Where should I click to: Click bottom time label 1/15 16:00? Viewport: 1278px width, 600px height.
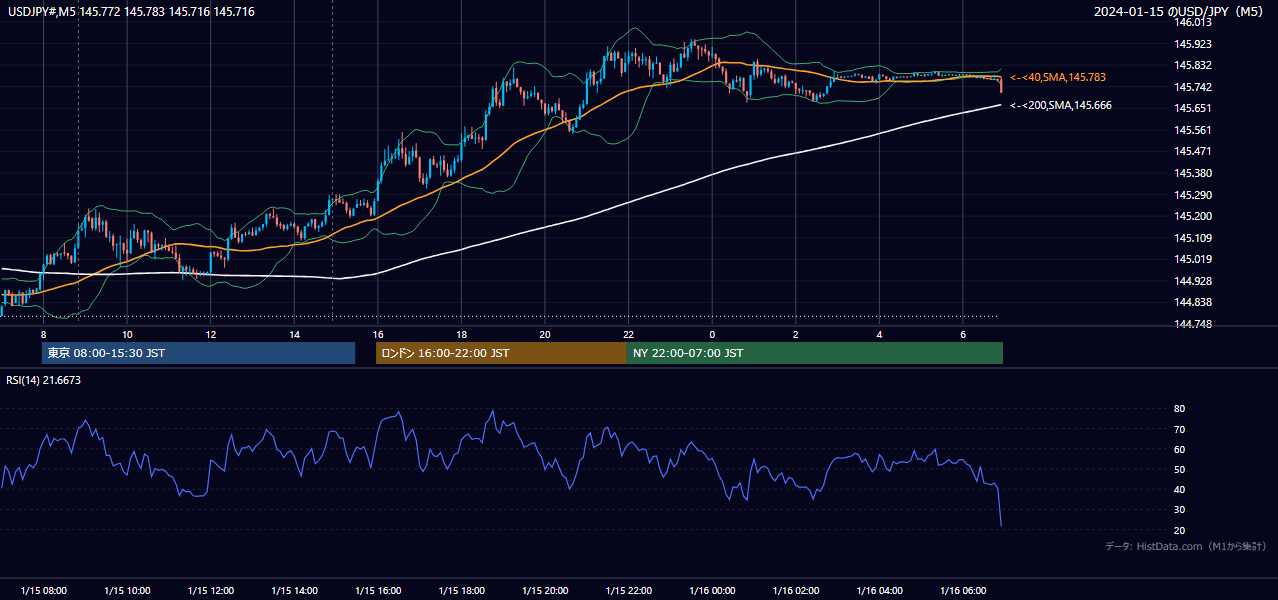pos(378,591)
